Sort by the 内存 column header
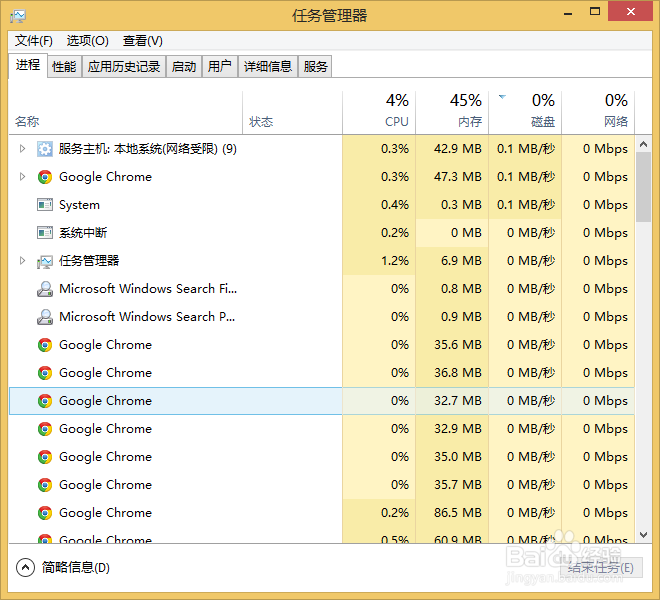 click(452, 113)
